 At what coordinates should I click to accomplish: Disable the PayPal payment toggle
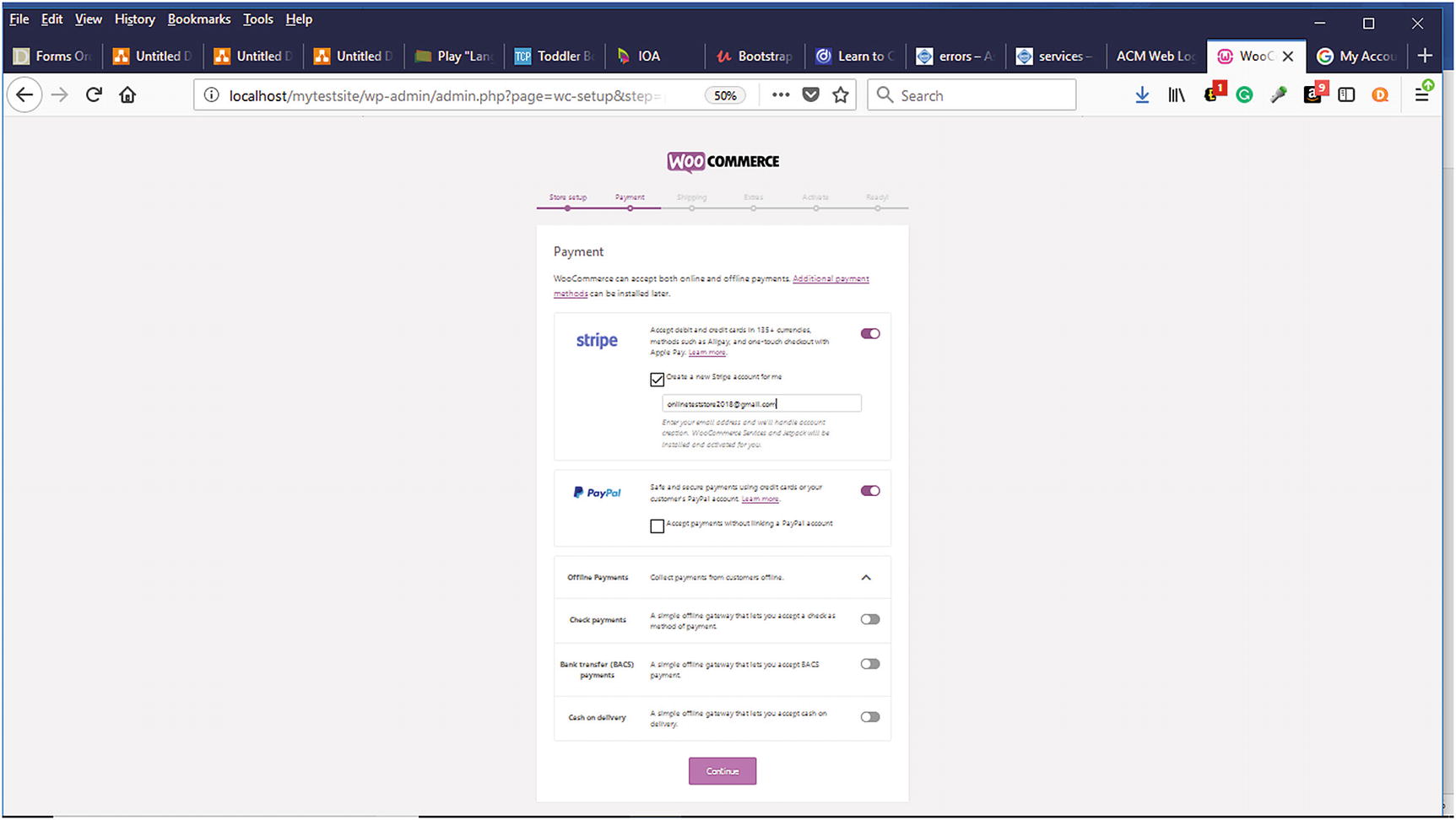[870, 491]
